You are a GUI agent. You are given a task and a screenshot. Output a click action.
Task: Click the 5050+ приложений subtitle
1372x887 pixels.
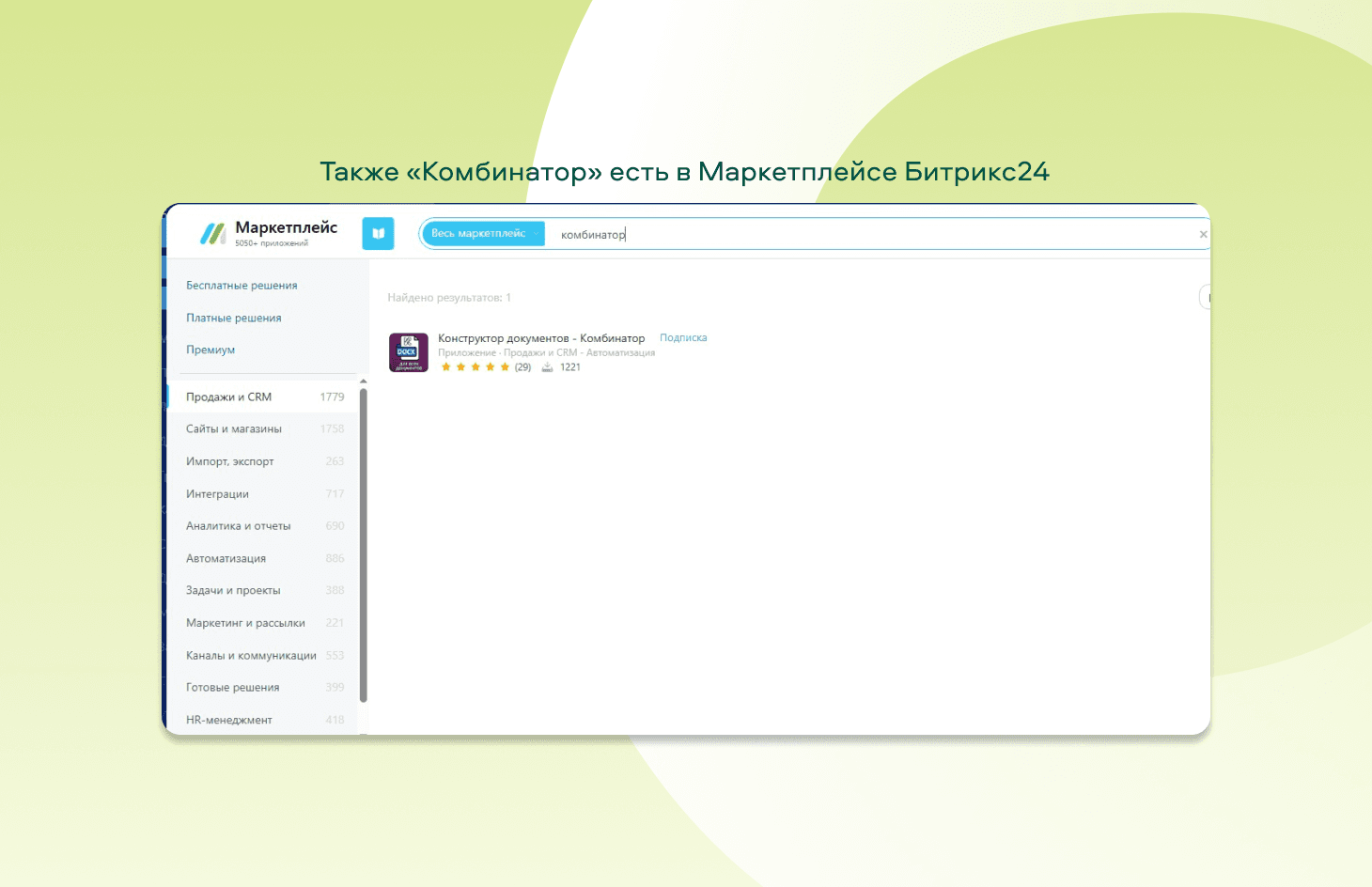(272, 243)
